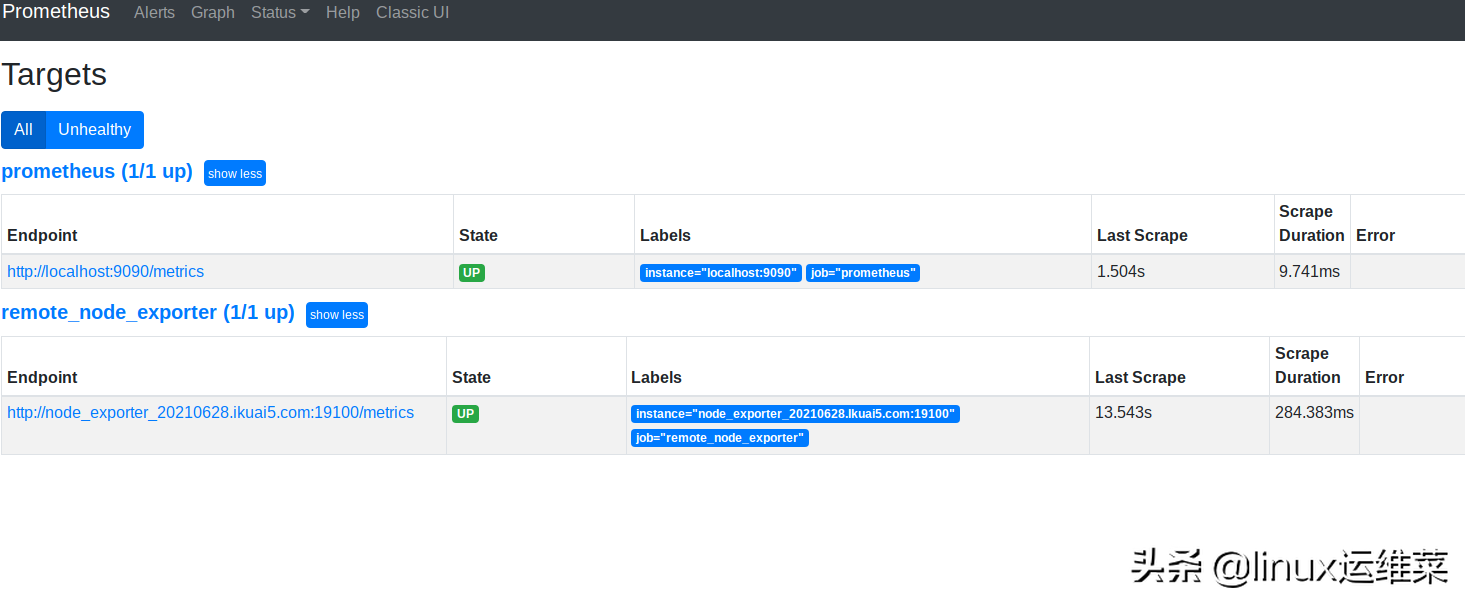Viewport: 1465px width, 603px height.
Task: Open the remote_node_exporter (1/1 up) heading
Action: 148,312
